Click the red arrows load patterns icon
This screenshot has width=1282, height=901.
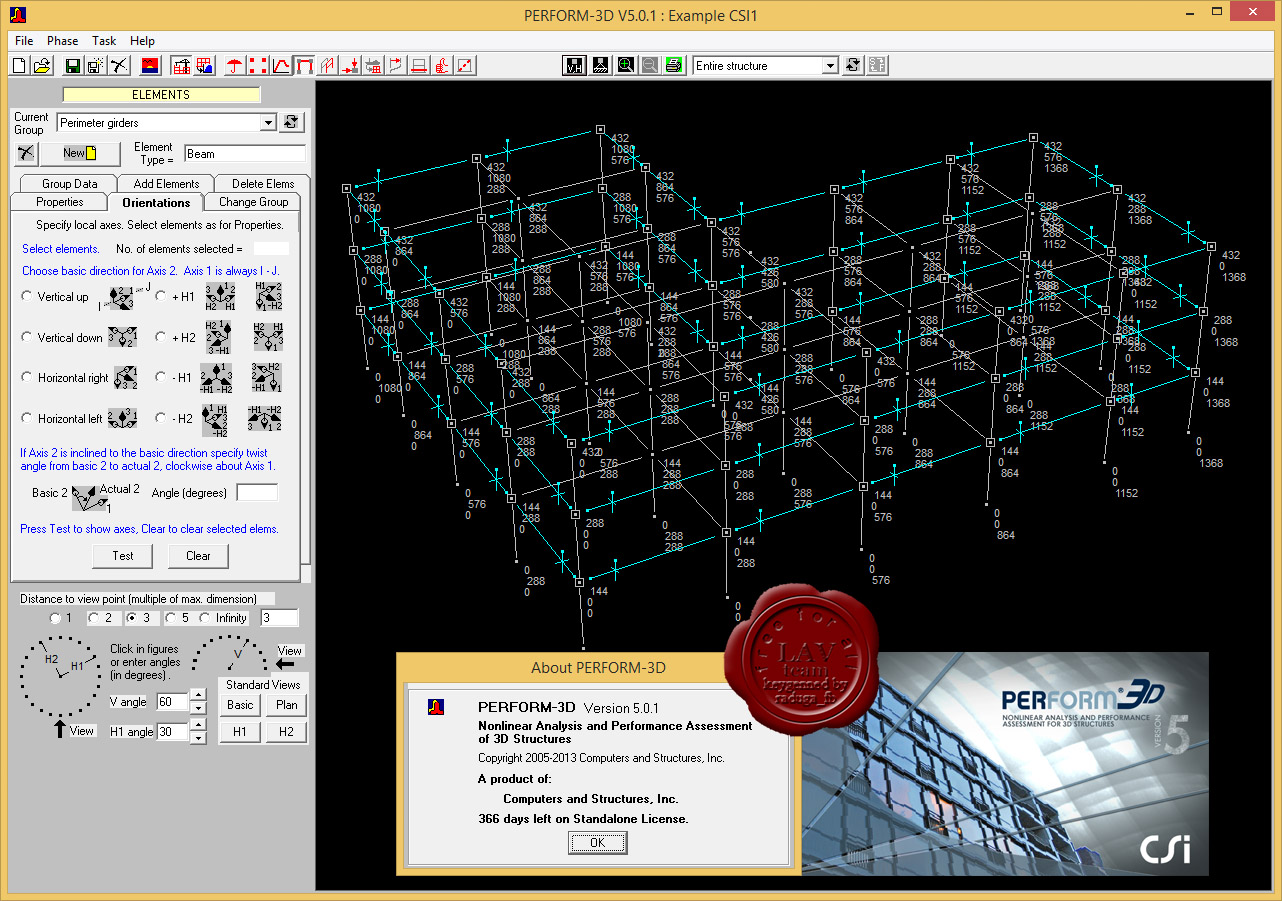(x=350, y=66)
